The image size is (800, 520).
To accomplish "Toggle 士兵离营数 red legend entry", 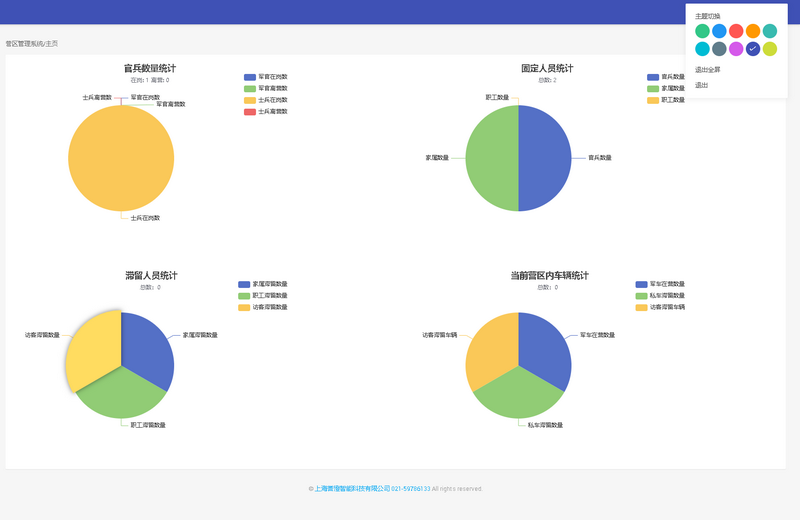I will [265, 112].
